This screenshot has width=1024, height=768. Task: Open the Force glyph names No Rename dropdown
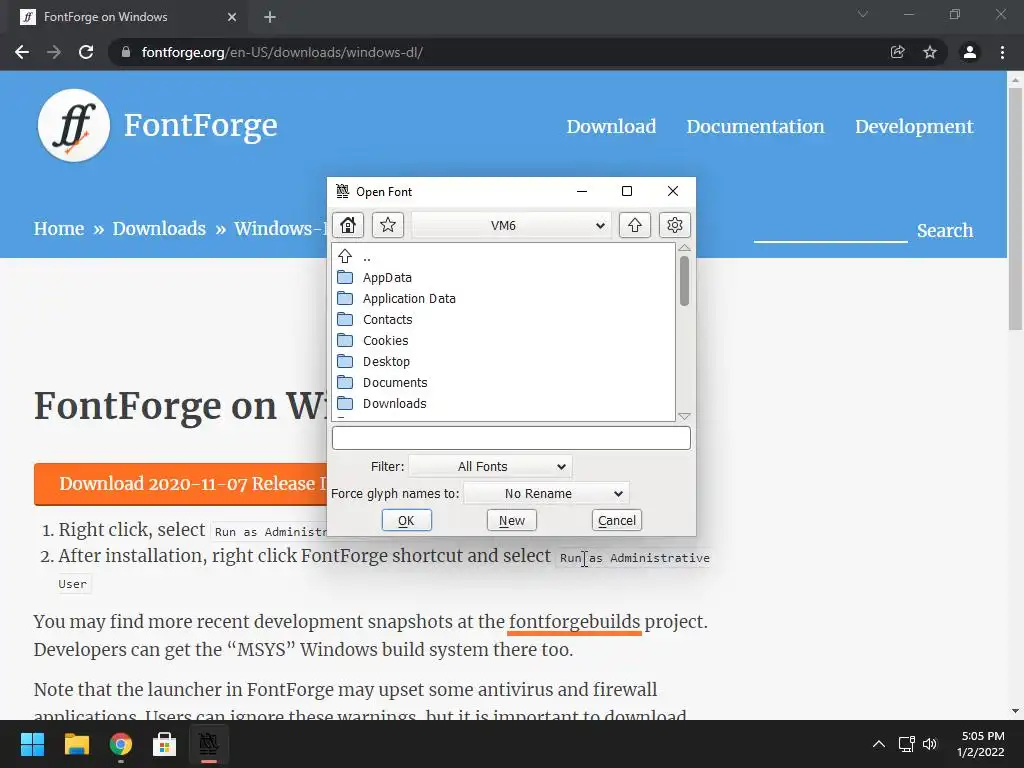tap(547, 493)
